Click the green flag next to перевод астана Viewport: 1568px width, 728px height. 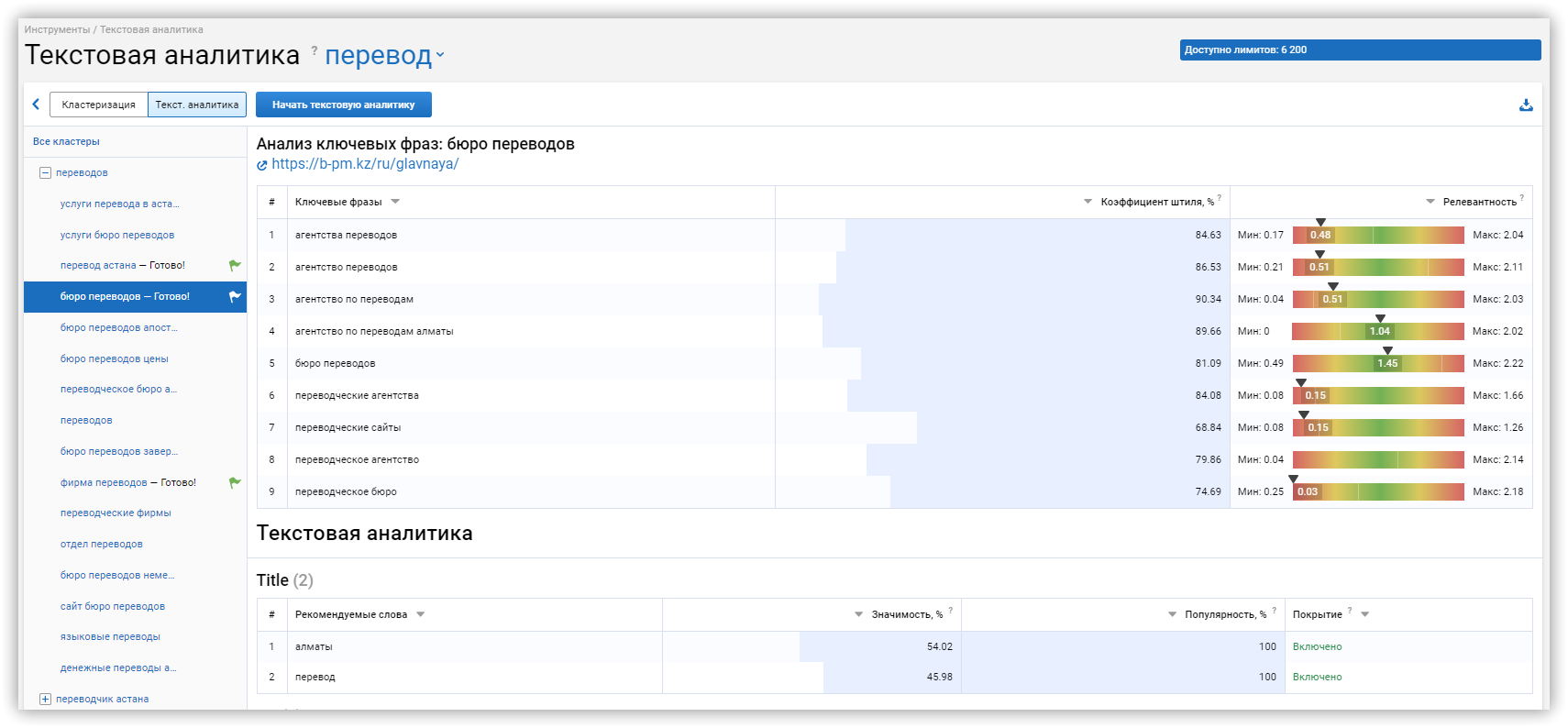click(235, 265)
